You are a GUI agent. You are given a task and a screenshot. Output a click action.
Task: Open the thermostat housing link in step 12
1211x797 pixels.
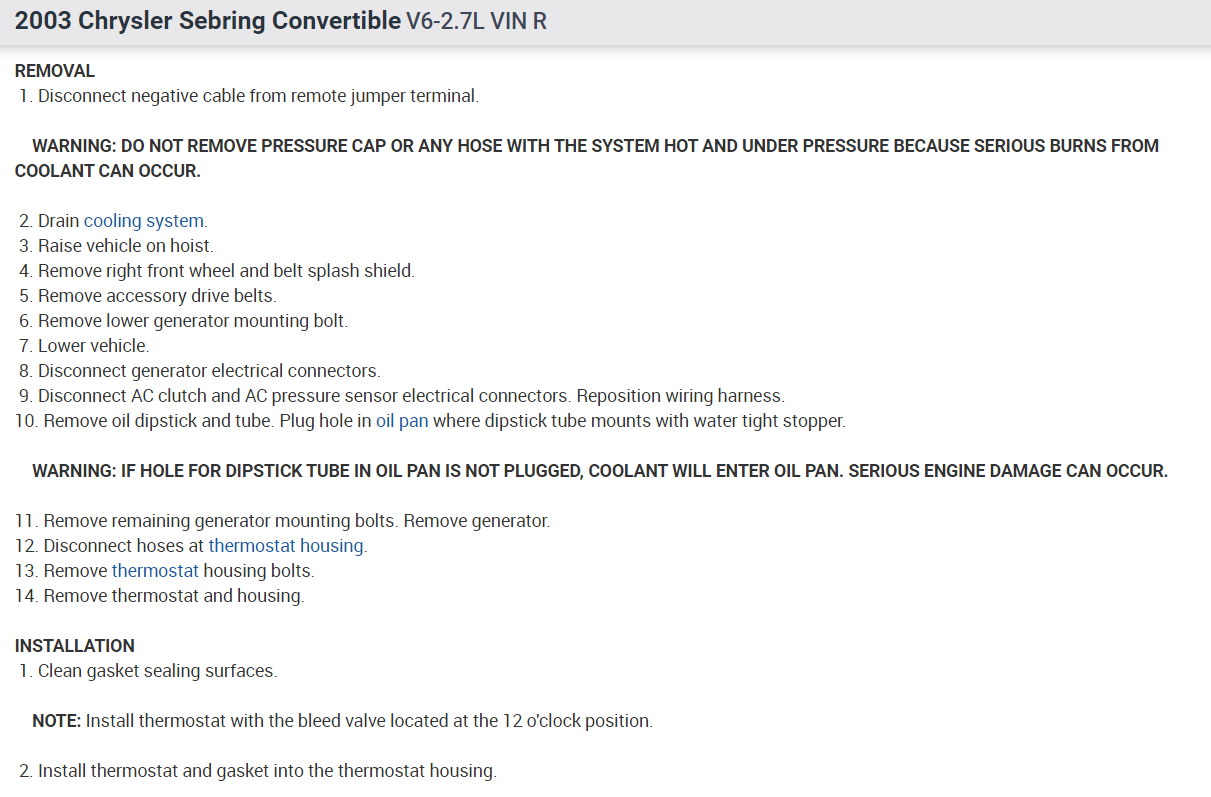(x=287, y=546)
